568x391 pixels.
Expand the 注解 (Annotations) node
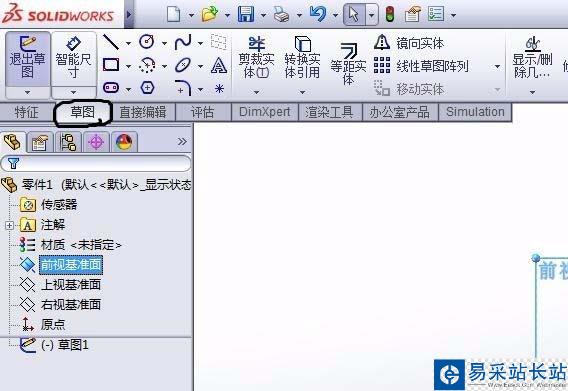(10, 225)
